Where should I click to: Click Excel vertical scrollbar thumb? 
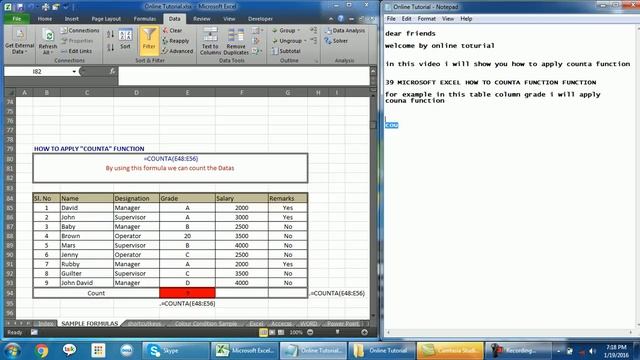(x=373, y=124)
